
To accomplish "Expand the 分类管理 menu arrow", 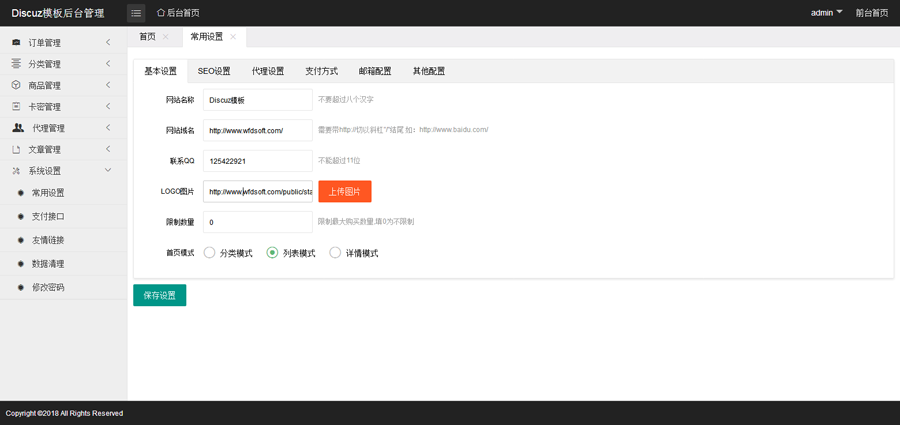I will click(108, 63).
